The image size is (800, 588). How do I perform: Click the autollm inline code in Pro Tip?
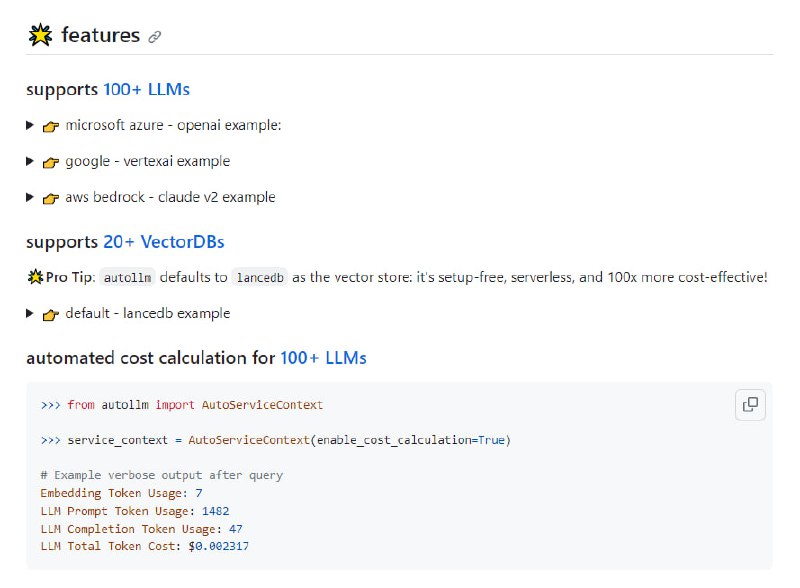(x=126, y=277)
